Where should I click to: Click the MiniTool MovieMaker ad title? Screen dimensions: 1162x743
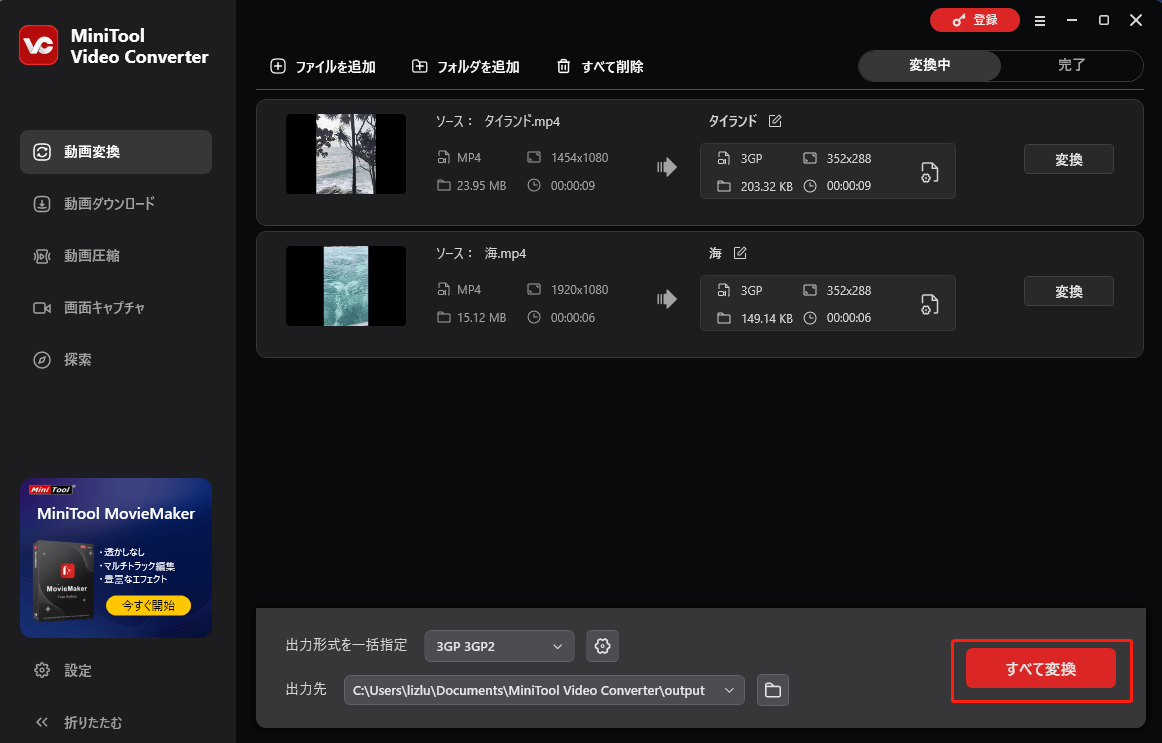pos(116,513)
